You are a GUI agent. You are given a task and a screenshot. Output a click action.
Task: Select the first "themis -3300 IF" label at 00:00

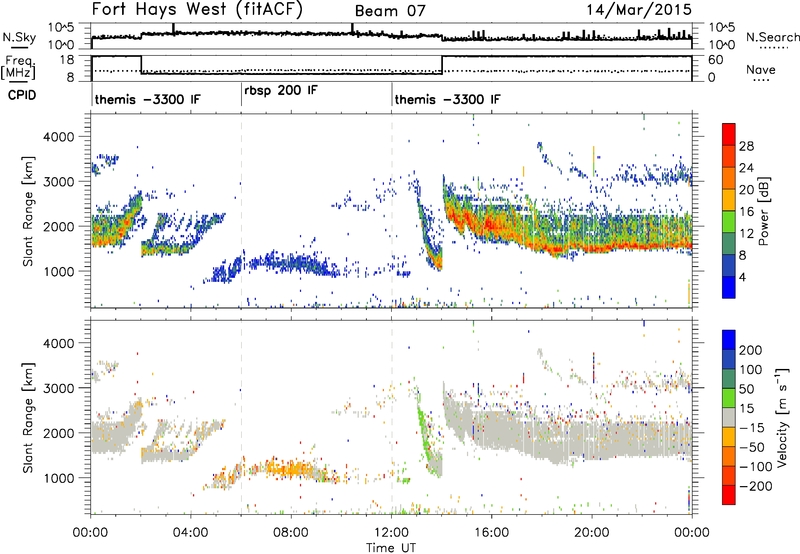[x=148, y=99]
